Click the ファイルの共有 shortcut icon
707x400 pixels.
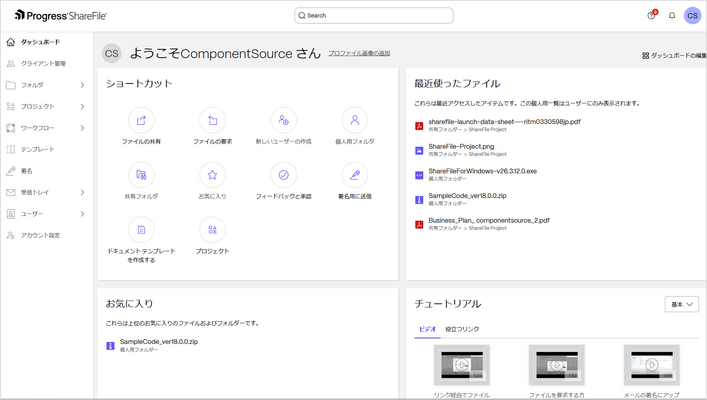tap(141, 120)
